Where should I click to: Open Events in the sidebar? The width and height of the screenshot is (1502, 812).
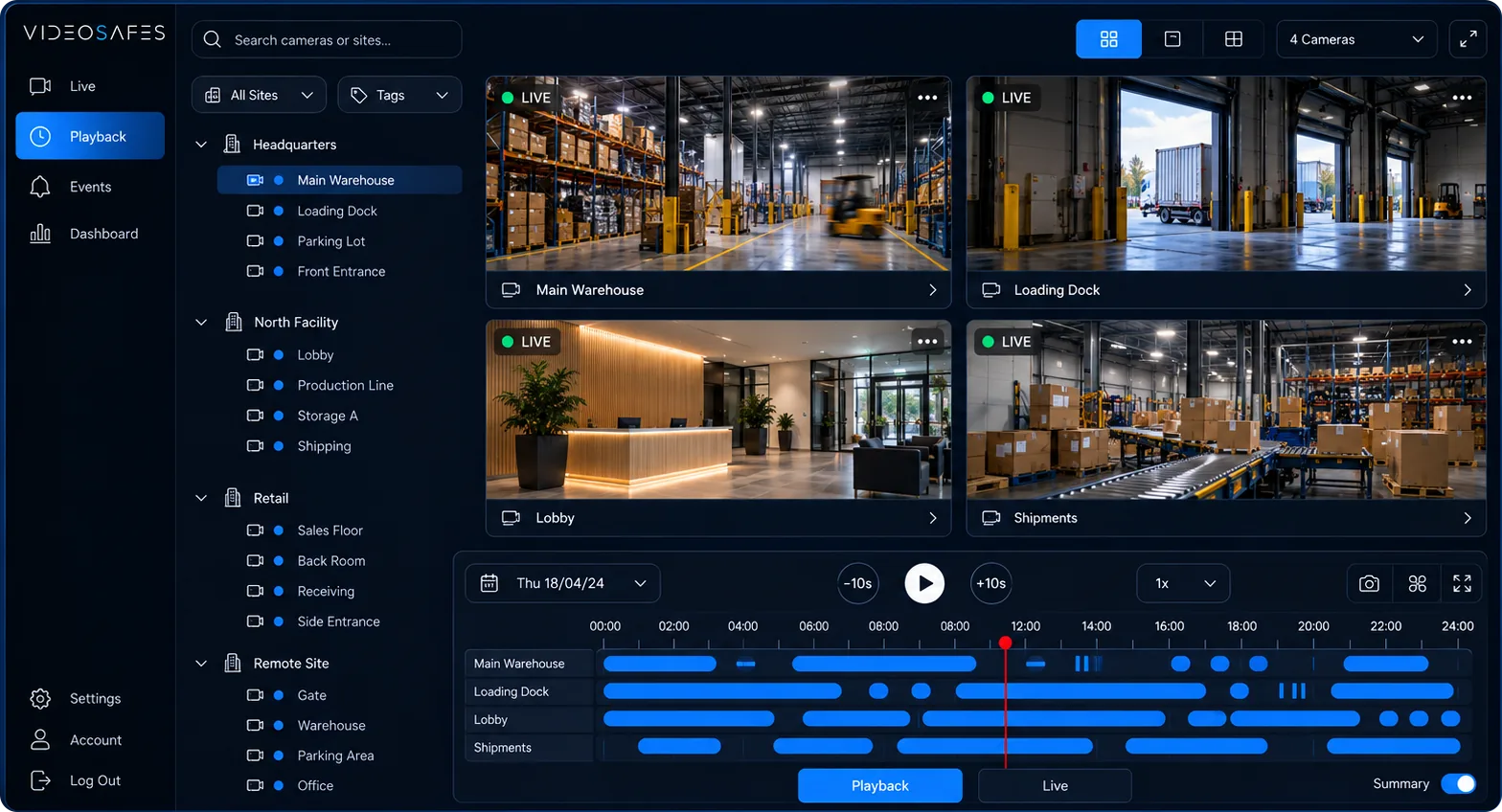[x=90, y=187]
